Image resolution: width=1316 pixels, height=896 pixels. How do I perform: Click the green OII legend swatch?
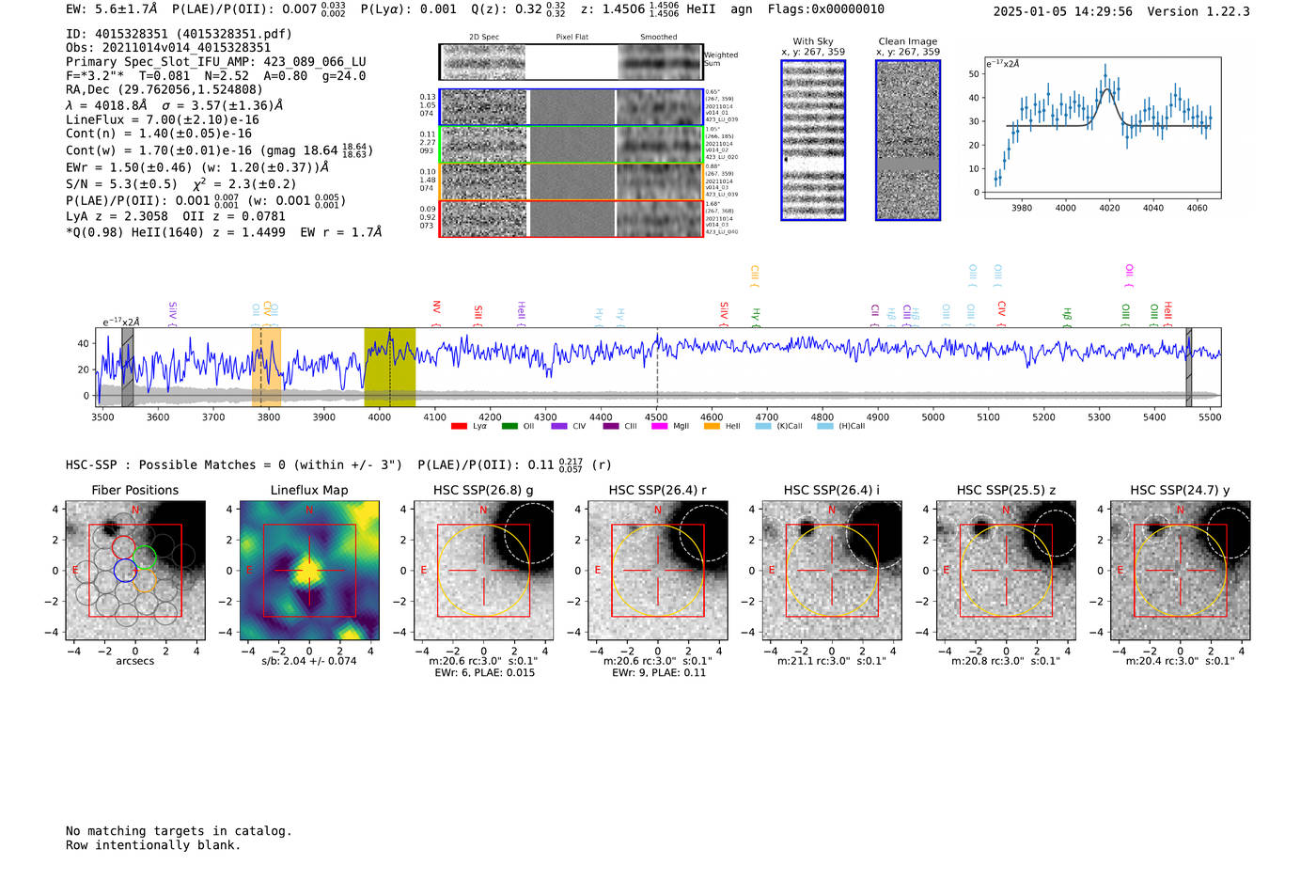click(x=509, y=427)
